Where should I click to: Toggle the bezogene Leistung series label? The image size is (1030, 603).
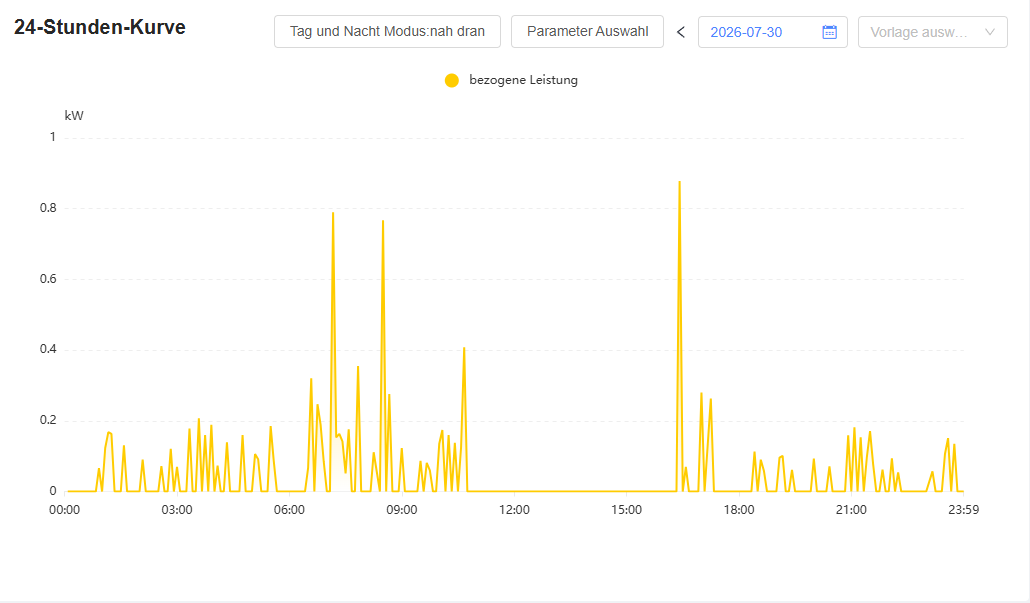524,80
